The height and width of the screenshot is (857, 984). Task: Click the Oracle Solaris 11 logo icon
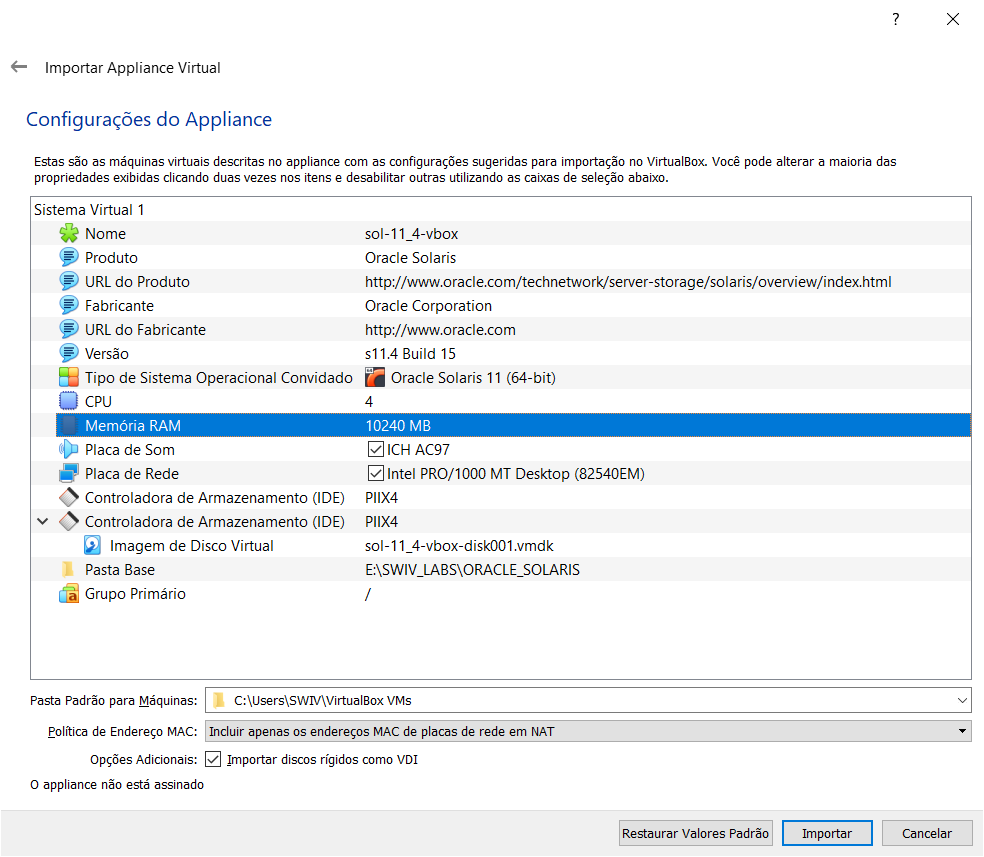coord(375,377)
